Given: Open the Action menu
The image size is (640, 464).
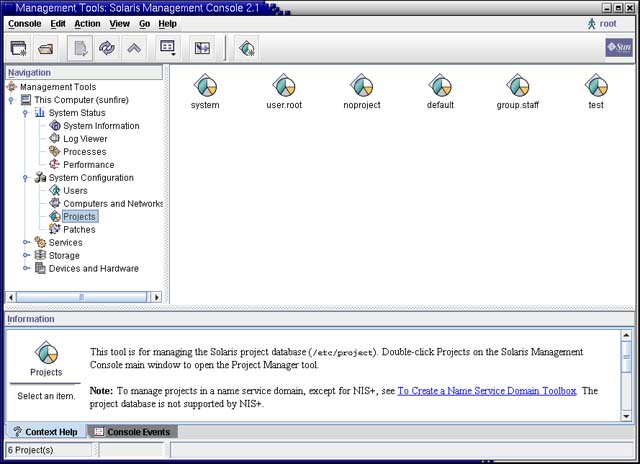Looking at the screenshot, I should click(x=87, y=23).
